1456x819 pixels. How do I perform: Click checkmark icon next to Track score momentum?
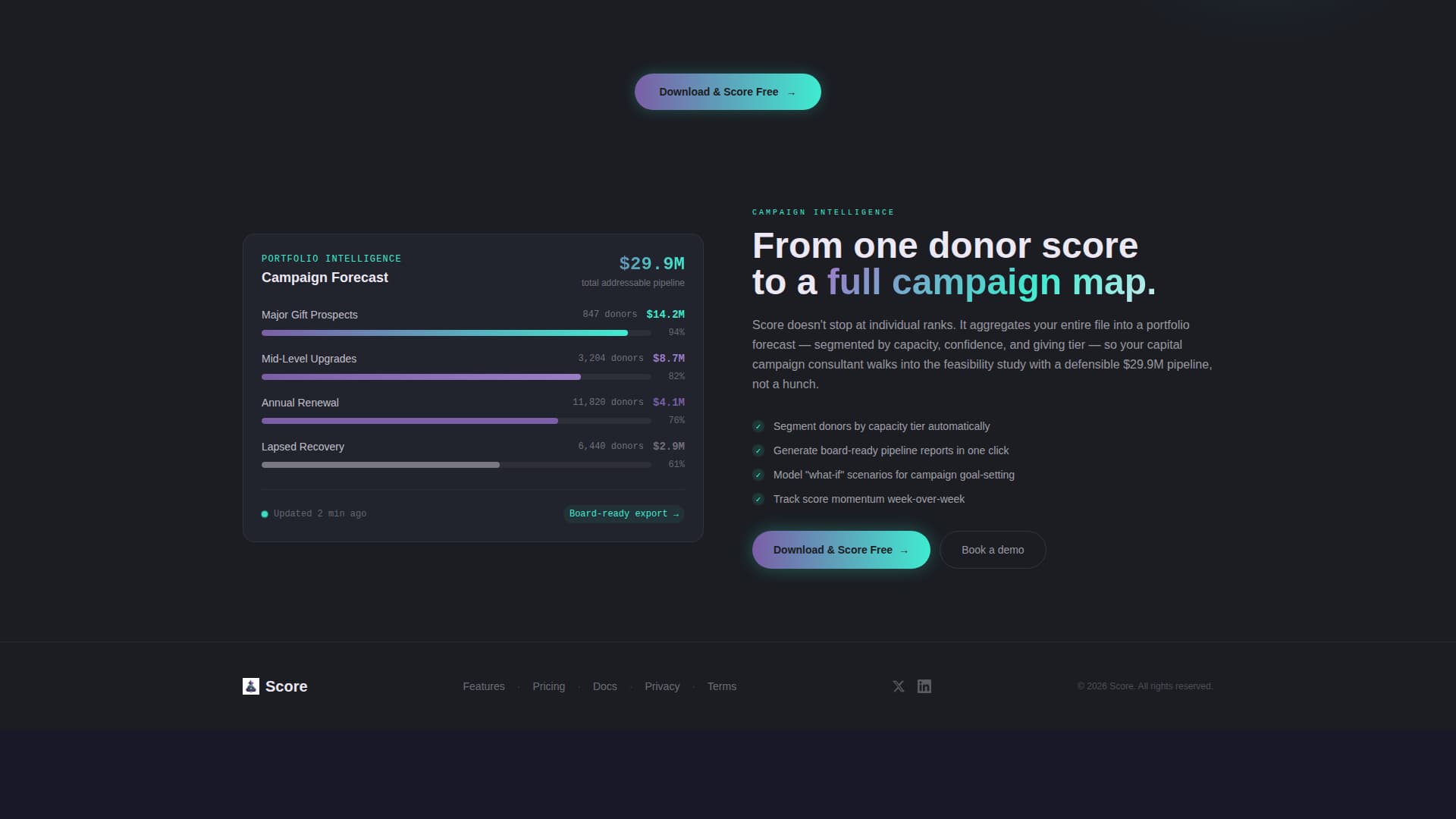click(758, 499)
